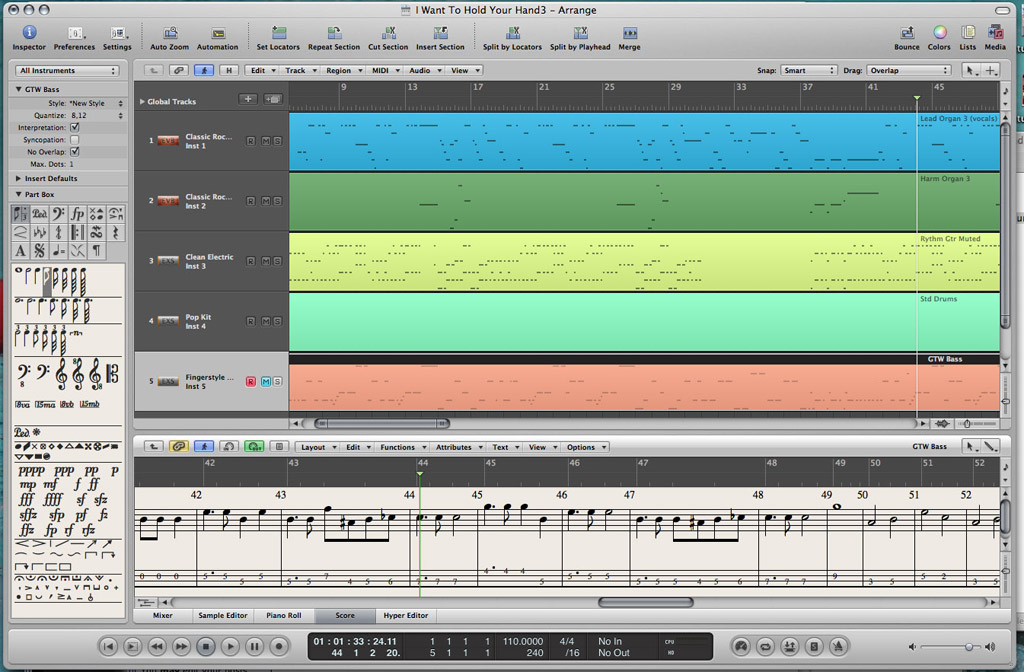The height and width of the screenshot is (672, 1024).
Task: Select the mf dynamic marking
Action: point(51,485)
